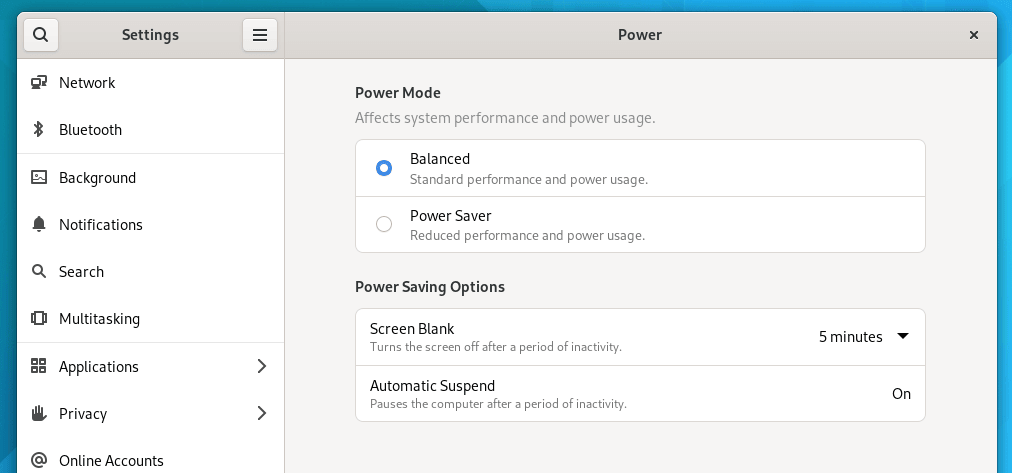Click the Network icon in sidebar
1012x473 pixels.
[39, 83]
